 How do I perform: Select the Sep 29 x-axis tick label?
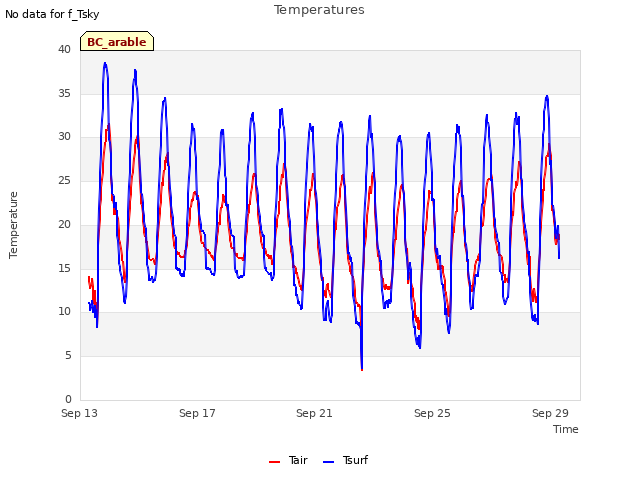pos(550,413)
